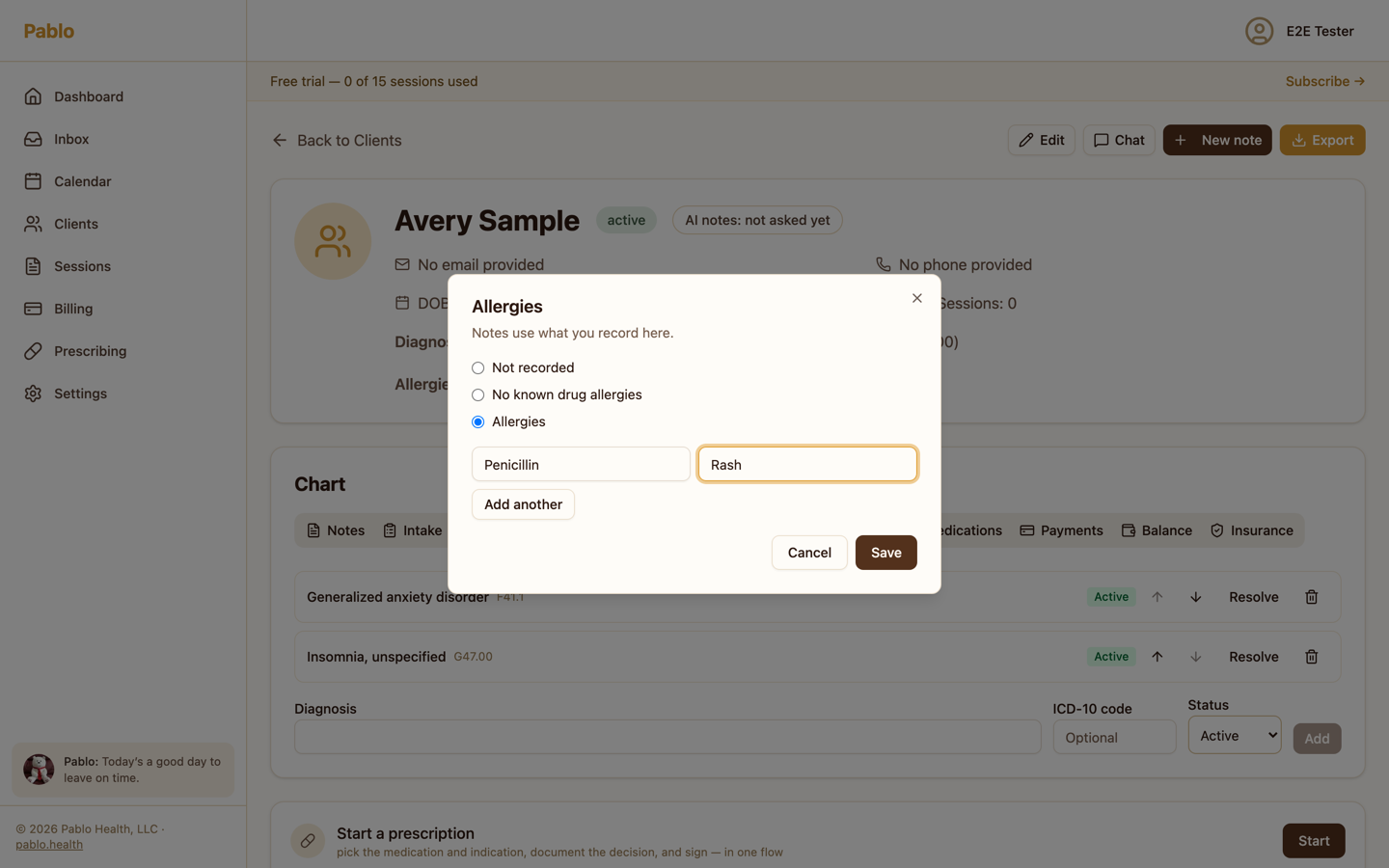Viewport: 1389px width, 868px height.
Task: Click the Inbox tray icon
Action: (33, 139)
